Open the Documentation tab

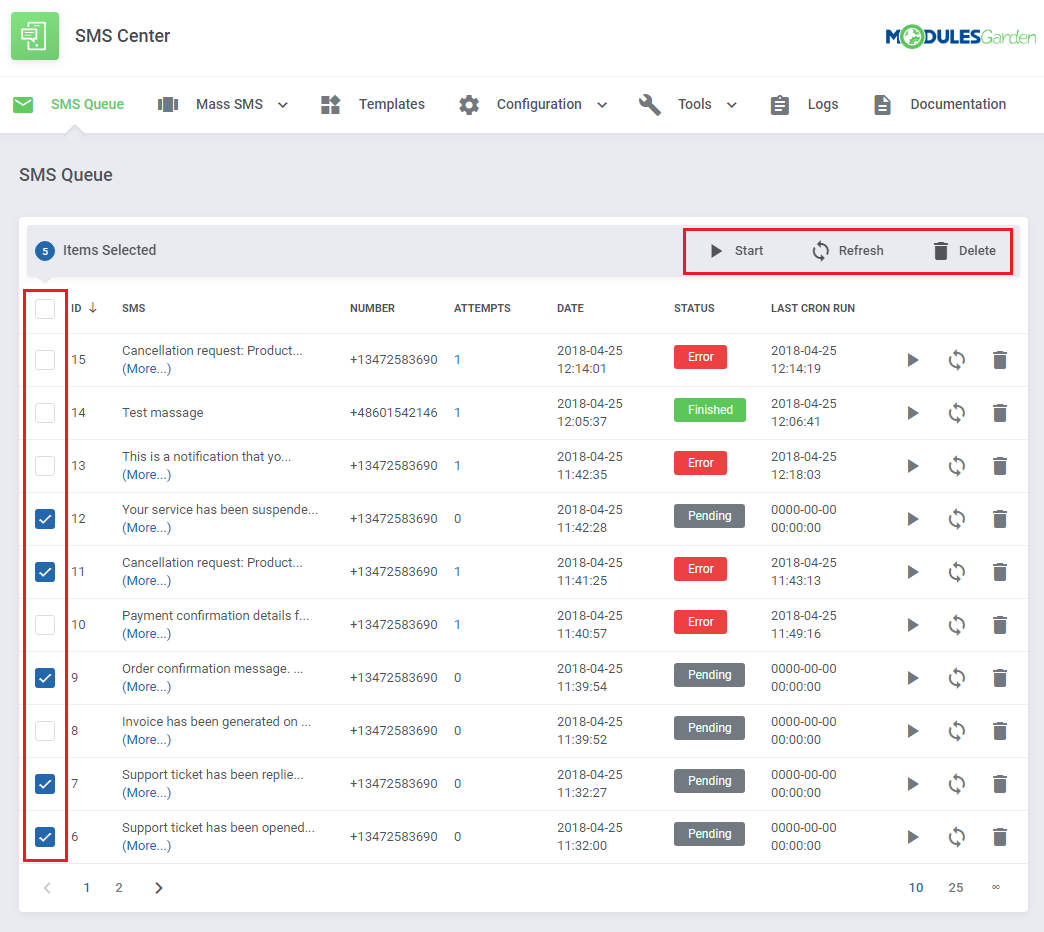click(x=939, y=105)
